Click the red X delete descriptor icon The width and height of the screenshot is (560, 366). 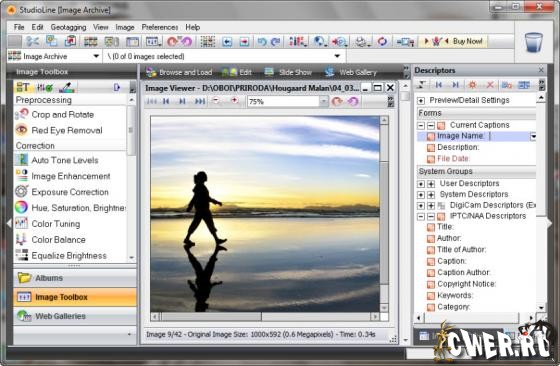pyautogui.click(x=490, y=85)
